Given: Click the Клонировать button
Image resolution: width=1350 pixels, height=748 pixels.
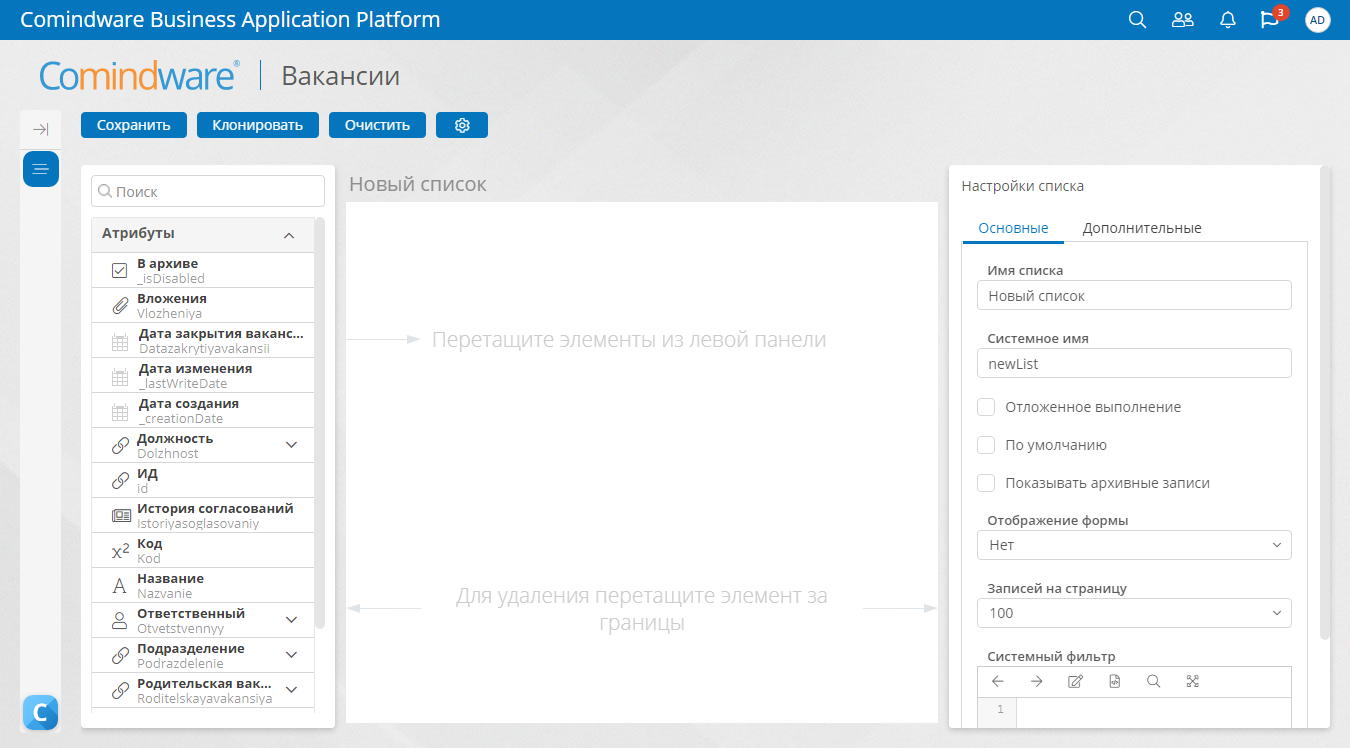Looking at the screenshot, I should [258, 125].
